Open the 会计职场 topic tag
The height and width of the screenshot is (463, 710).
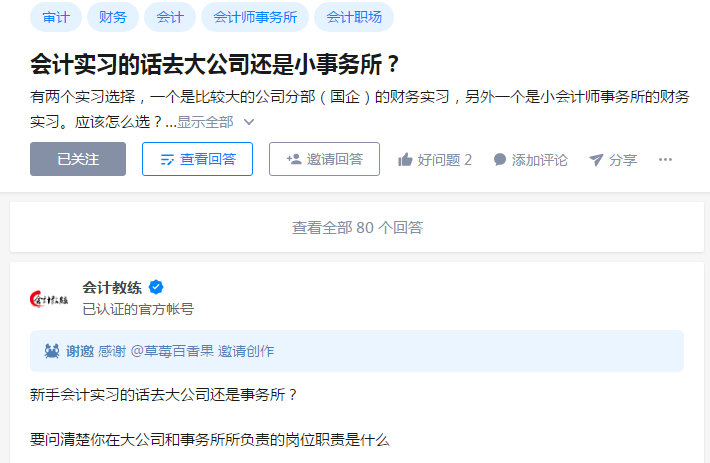coord(354,17)
